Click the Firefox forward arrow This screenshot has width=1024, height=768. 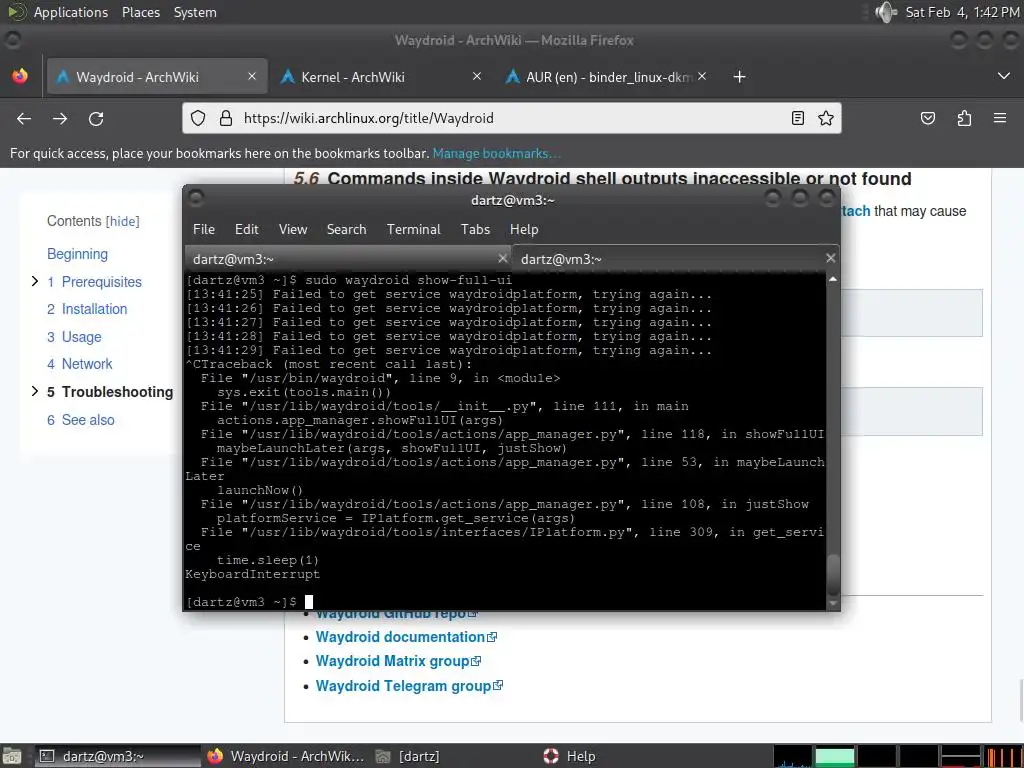tap(60, 119)
